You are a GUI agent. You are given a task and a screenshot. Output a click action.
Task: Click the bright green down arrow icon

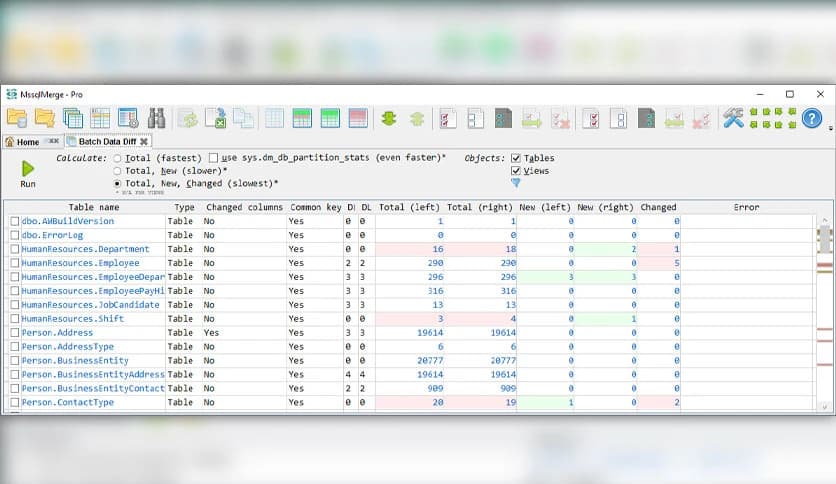coord(389,118)
